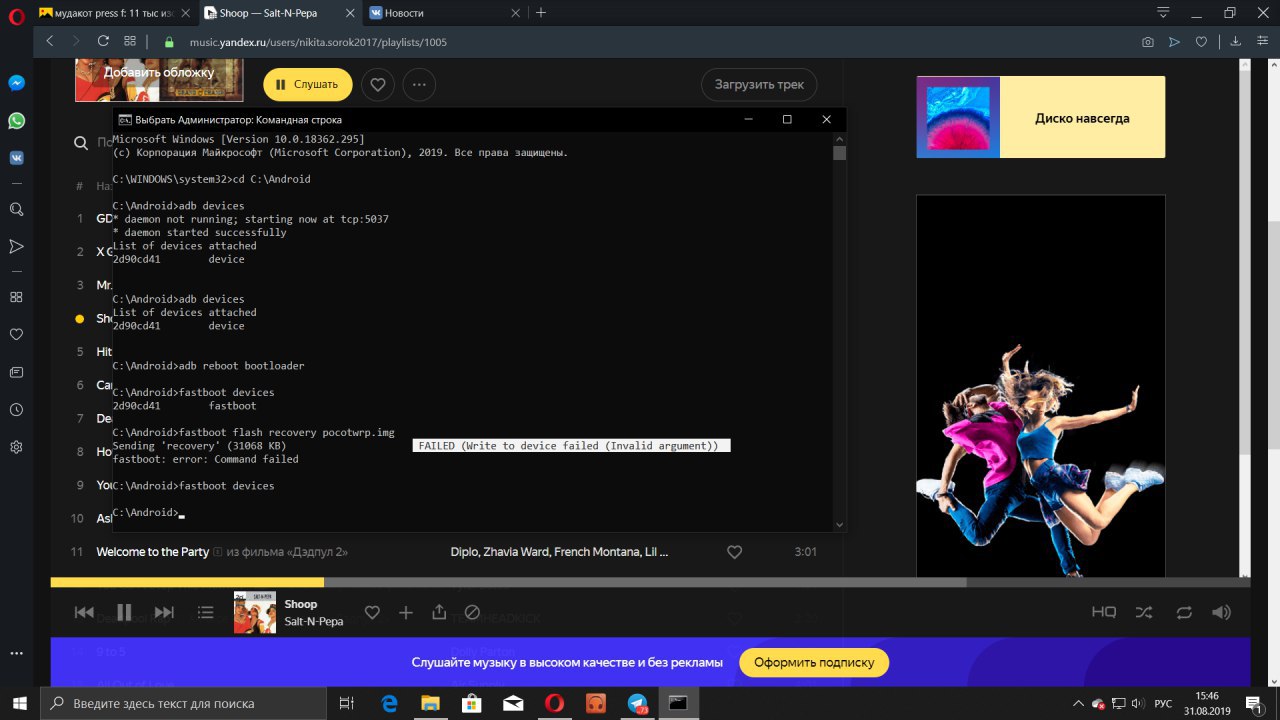
Task: Skip to the next track
Action: [164, 612]
